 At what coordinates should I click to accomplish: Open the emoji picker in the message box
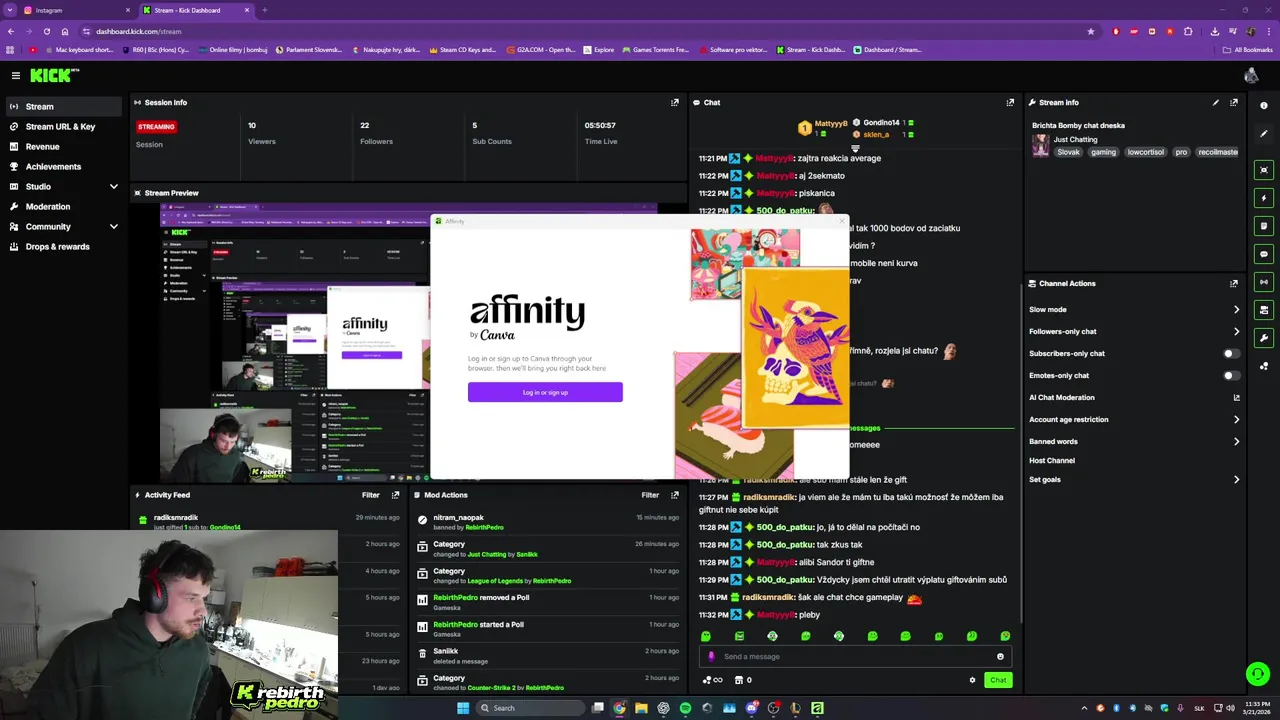pyautogui.click(x=1000, y=657)
